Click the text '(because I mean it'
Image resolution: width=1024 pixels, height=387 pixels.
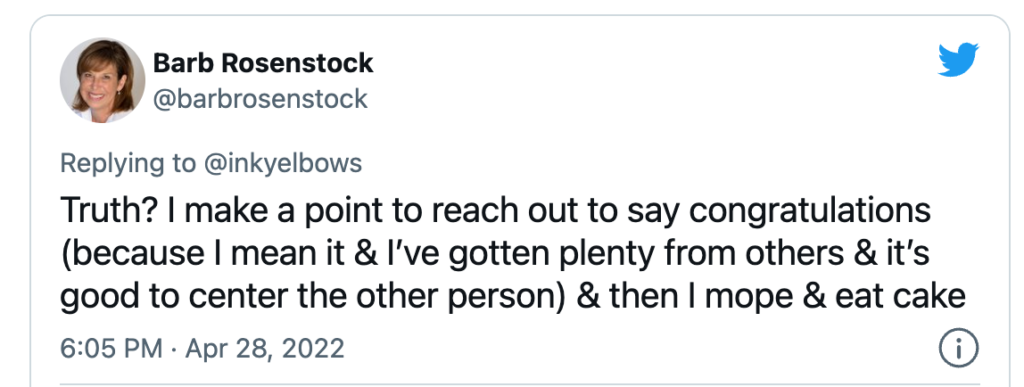pos(194,255)
